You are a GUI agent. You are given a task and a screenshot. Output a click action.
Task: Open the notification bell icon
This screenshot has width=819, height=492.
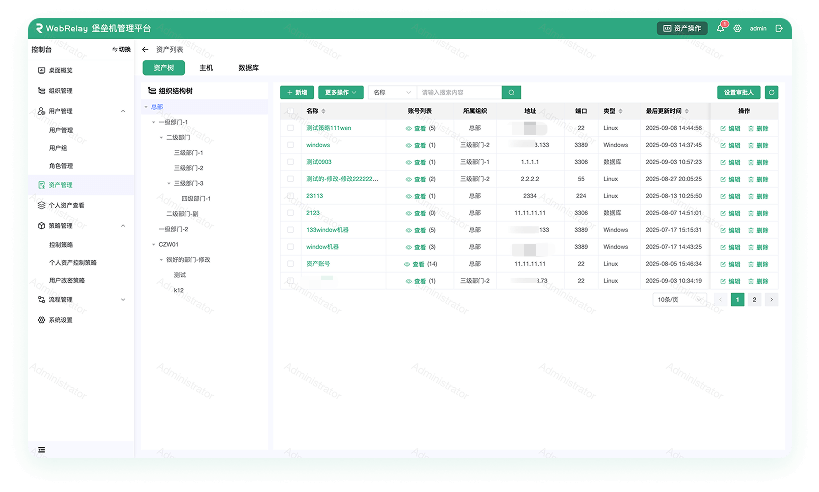[720, 28]
